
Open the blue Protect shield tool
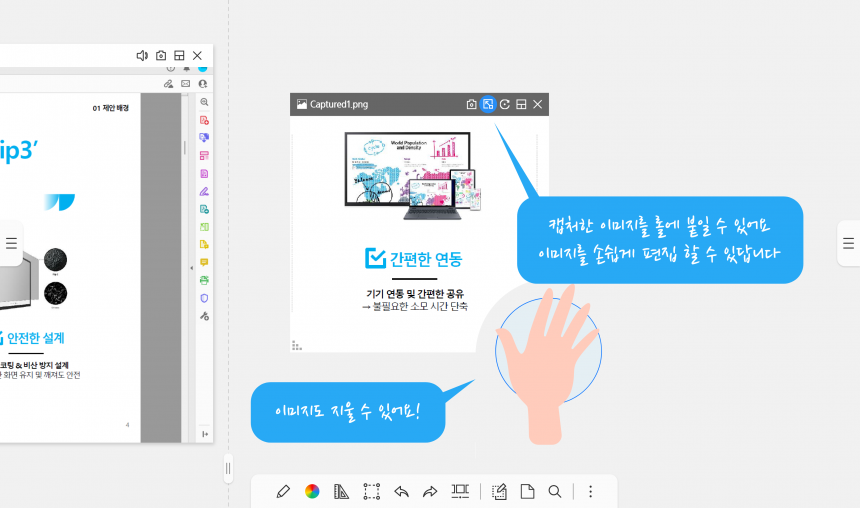click(x=204, y=298)
